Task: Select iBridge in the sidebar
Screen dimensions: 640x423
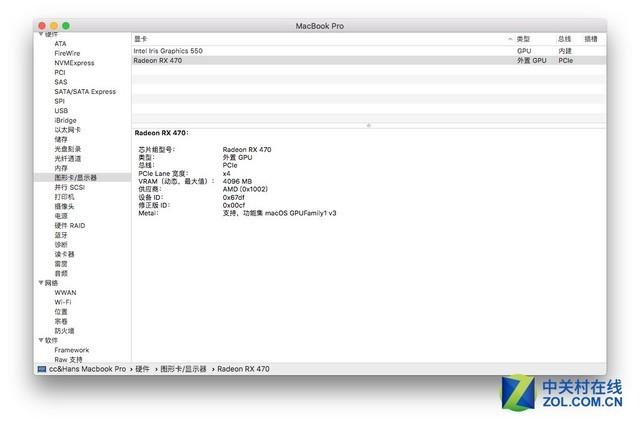Action: coord(65,120)
